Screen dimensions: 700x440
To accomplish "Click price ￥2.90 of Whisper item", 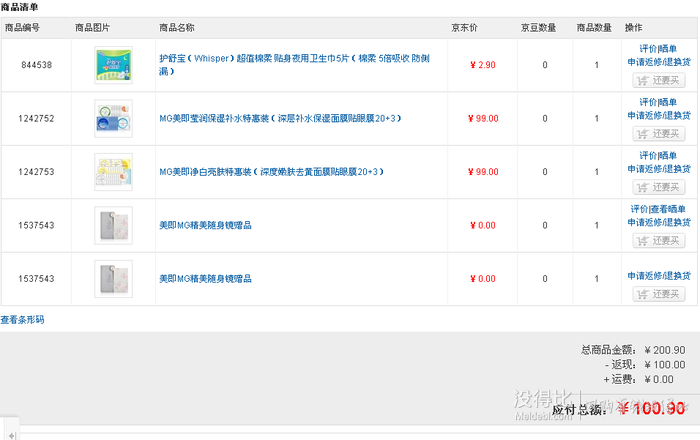I will tap(483, 65).
